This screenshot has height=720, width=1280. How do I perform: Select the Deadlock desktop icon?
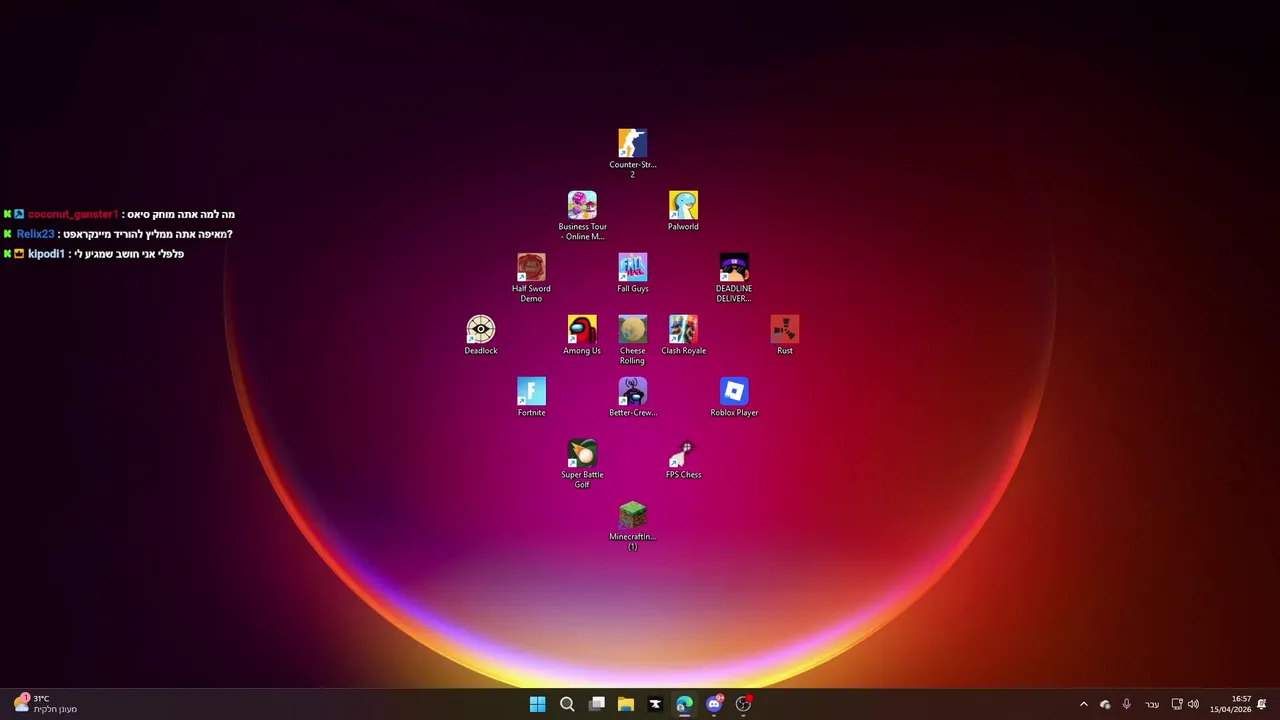(x=480, y=335)
